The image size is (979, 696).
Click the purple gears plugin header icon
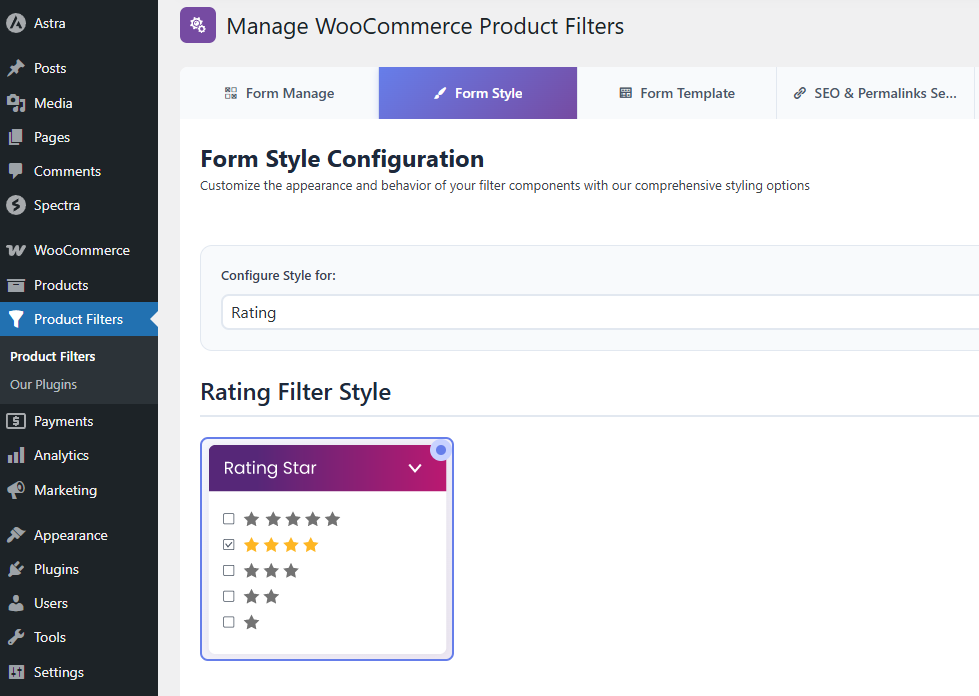pyautogui.click(x=198, y=25)
